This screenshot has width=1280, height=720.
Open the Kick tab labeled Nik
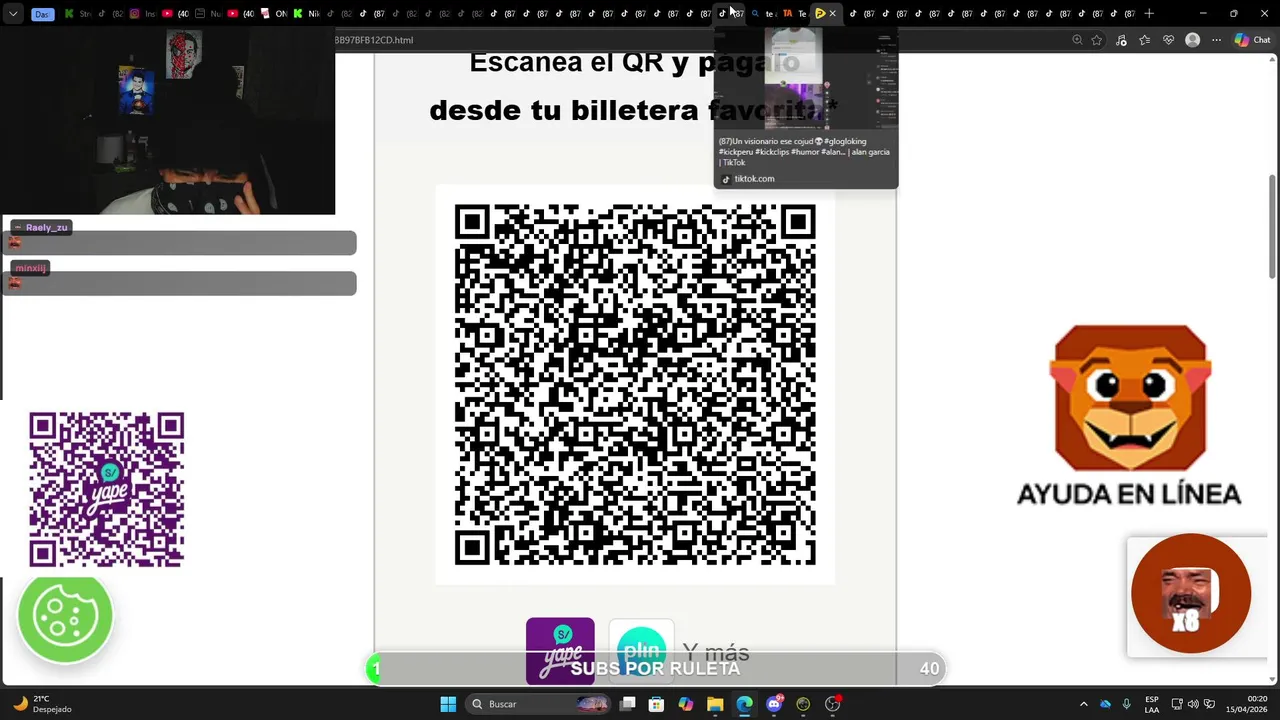pos(307,14)
